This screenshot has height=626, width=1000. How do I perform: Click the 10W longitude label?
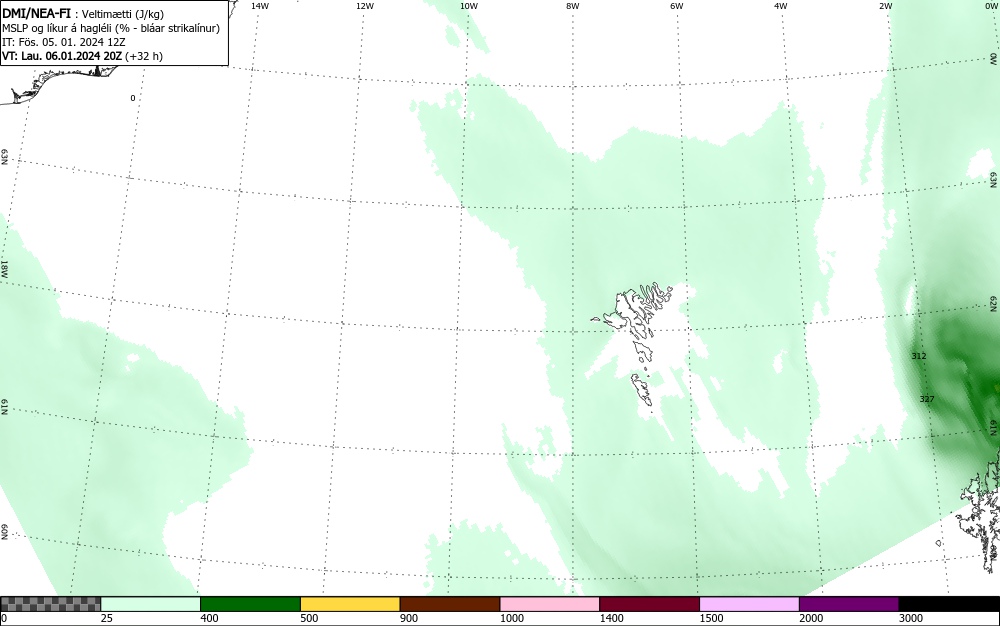(x=469, y=6)
